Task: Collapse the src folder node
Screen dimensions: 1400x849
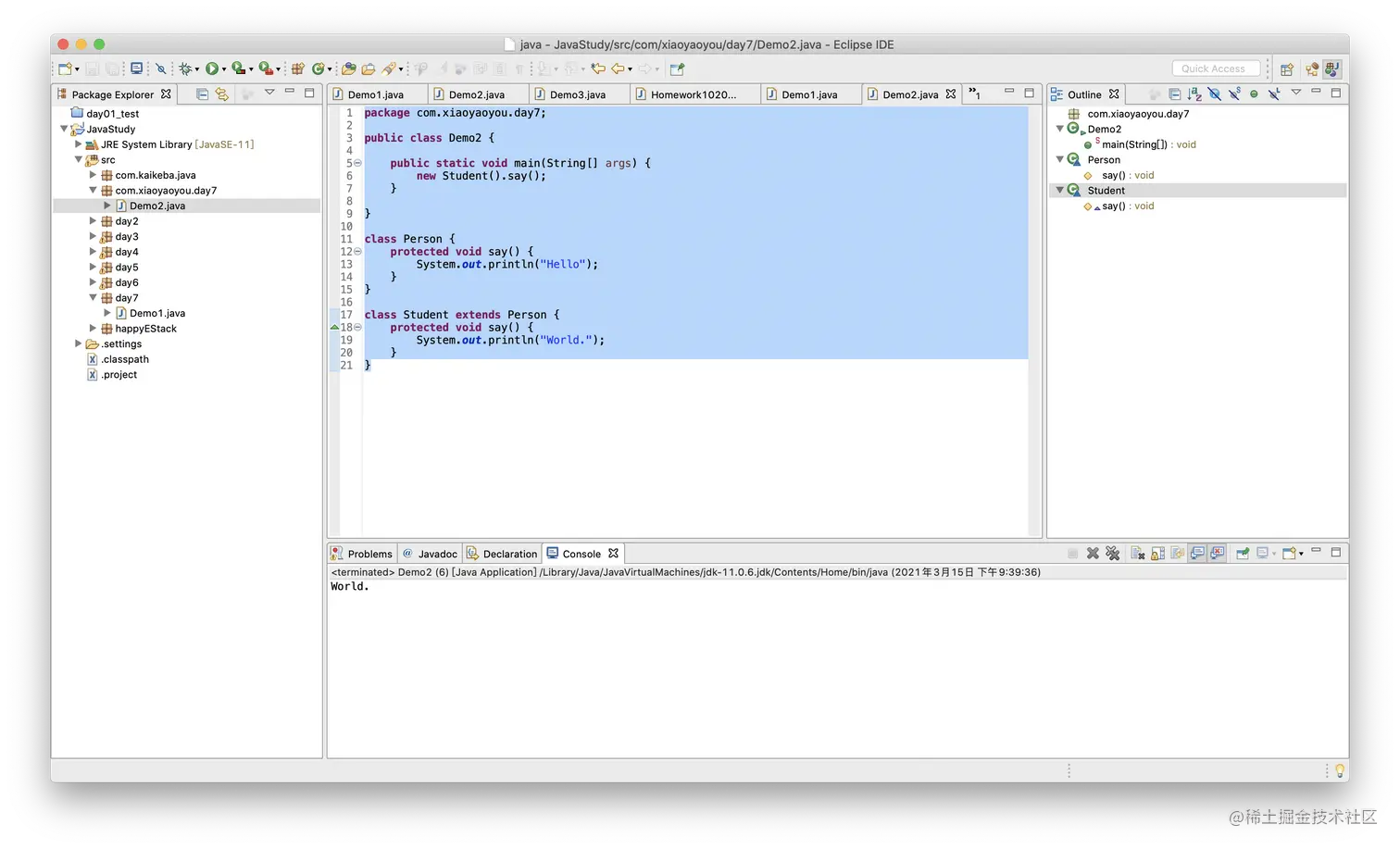Action: pyautogui.click(x=79, y=159)
